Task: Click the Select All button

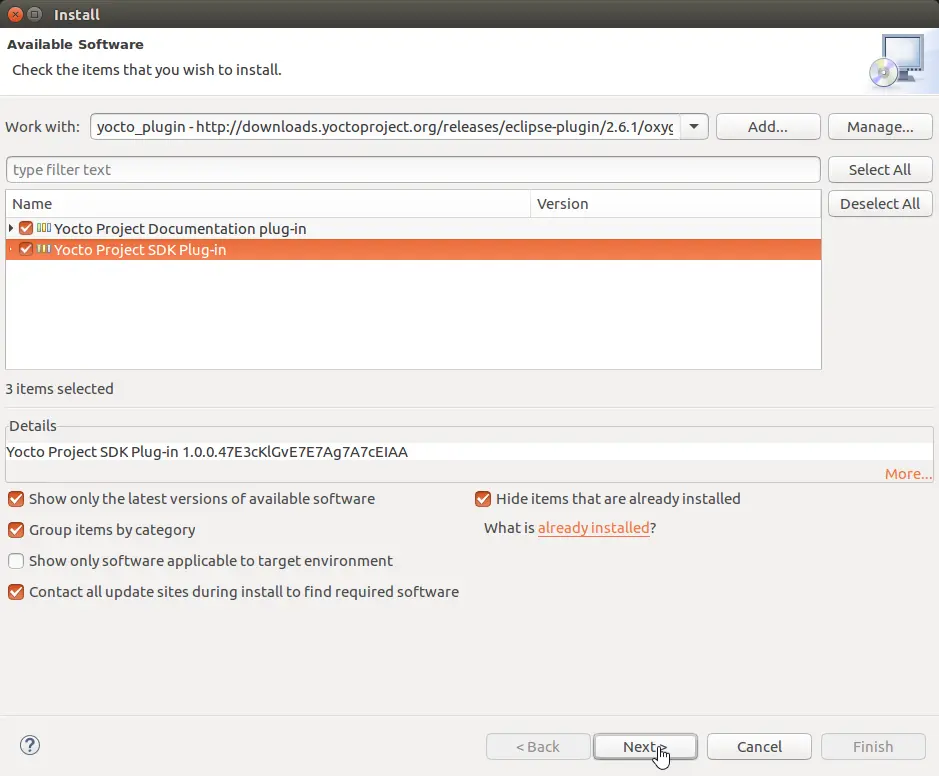Action: pyautogui.click(x=880, y=170)
